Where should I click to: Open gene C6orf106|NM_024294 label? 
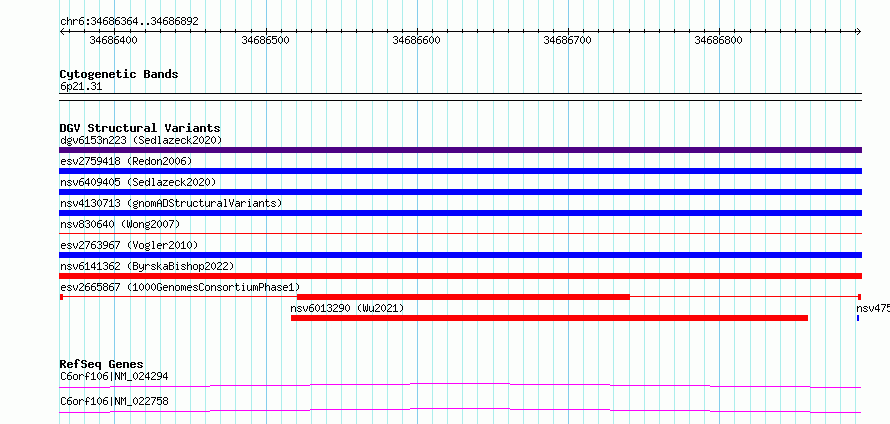(114, 376)
